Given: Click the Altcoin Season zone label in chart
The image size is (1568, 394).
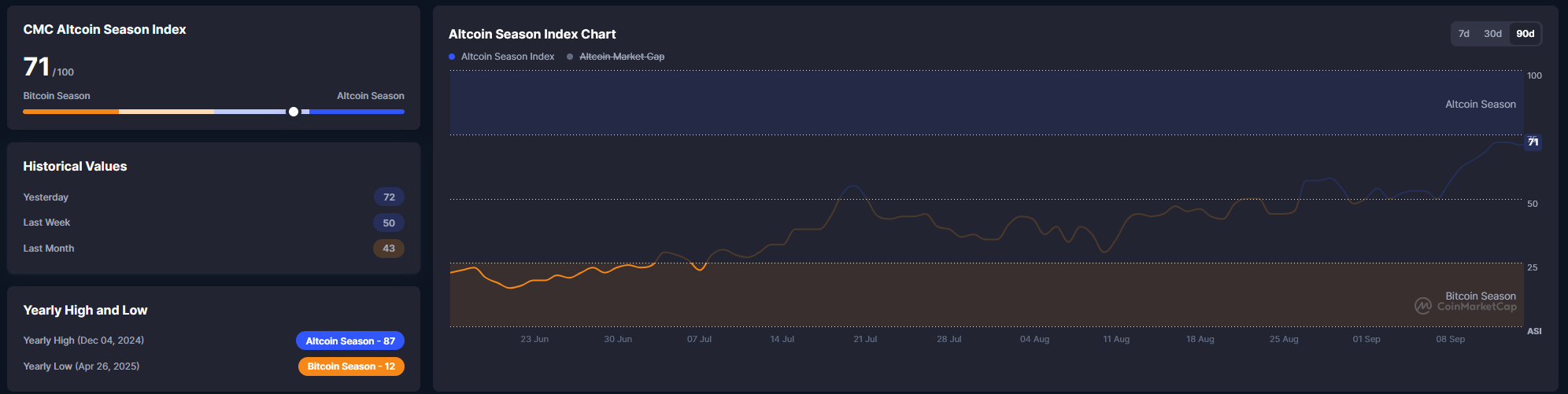Looking at the screenshot, I should pos(1481,104).
